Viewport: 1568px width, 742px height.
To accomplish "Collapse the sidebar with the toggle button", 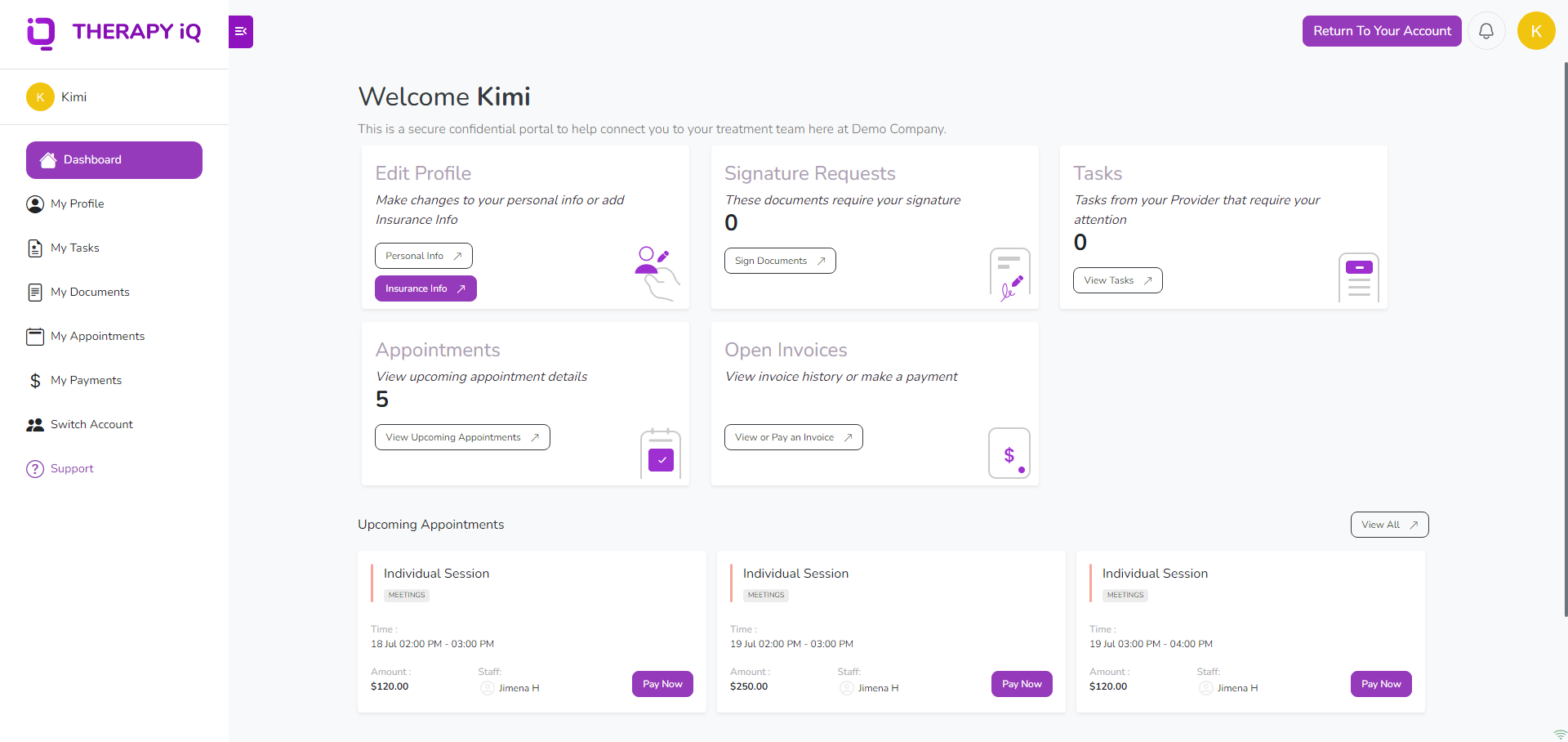I will coord(240,32).
